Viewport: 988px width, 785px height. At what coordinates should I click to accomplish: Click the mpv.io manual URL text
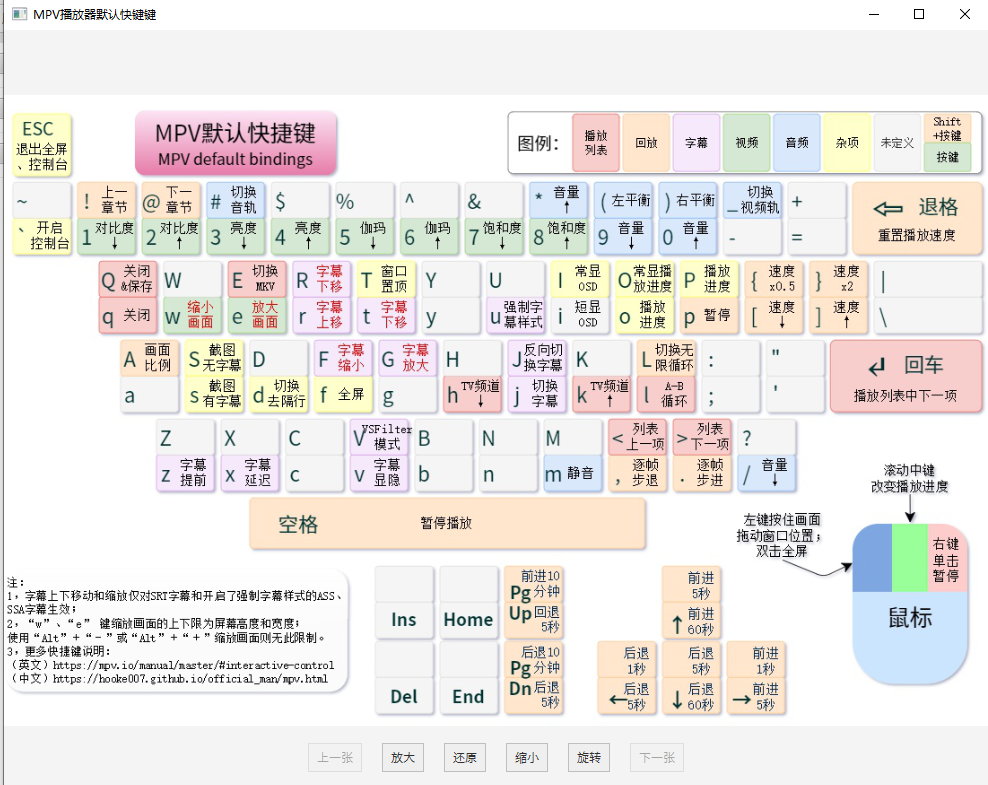[193, 665]
